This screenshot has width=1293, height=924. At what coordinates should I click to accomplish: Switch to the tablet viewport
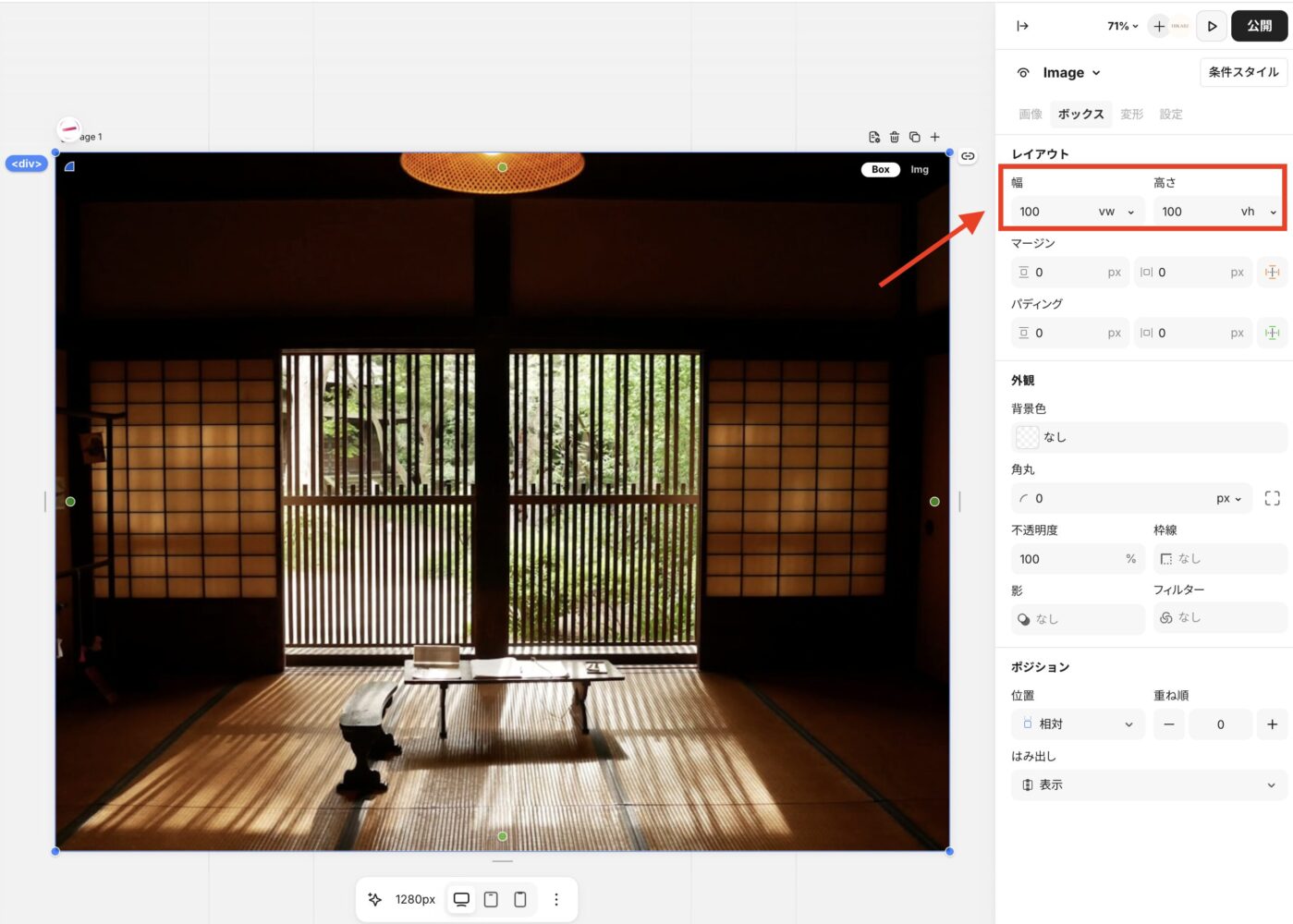tap(491, 899)
